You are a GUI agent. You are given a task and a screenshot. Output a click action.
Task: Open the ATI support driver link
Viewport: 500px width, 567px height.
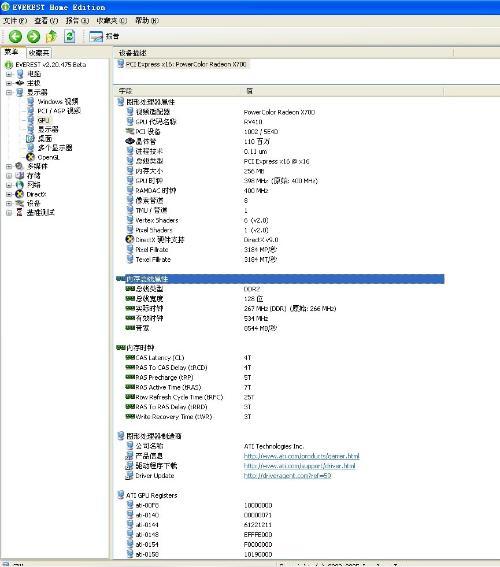coord(299,466)
